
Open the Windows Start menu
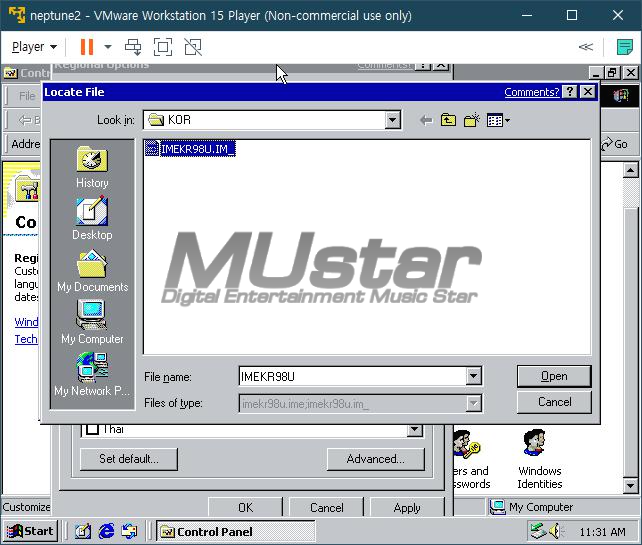tap(31, 531)
